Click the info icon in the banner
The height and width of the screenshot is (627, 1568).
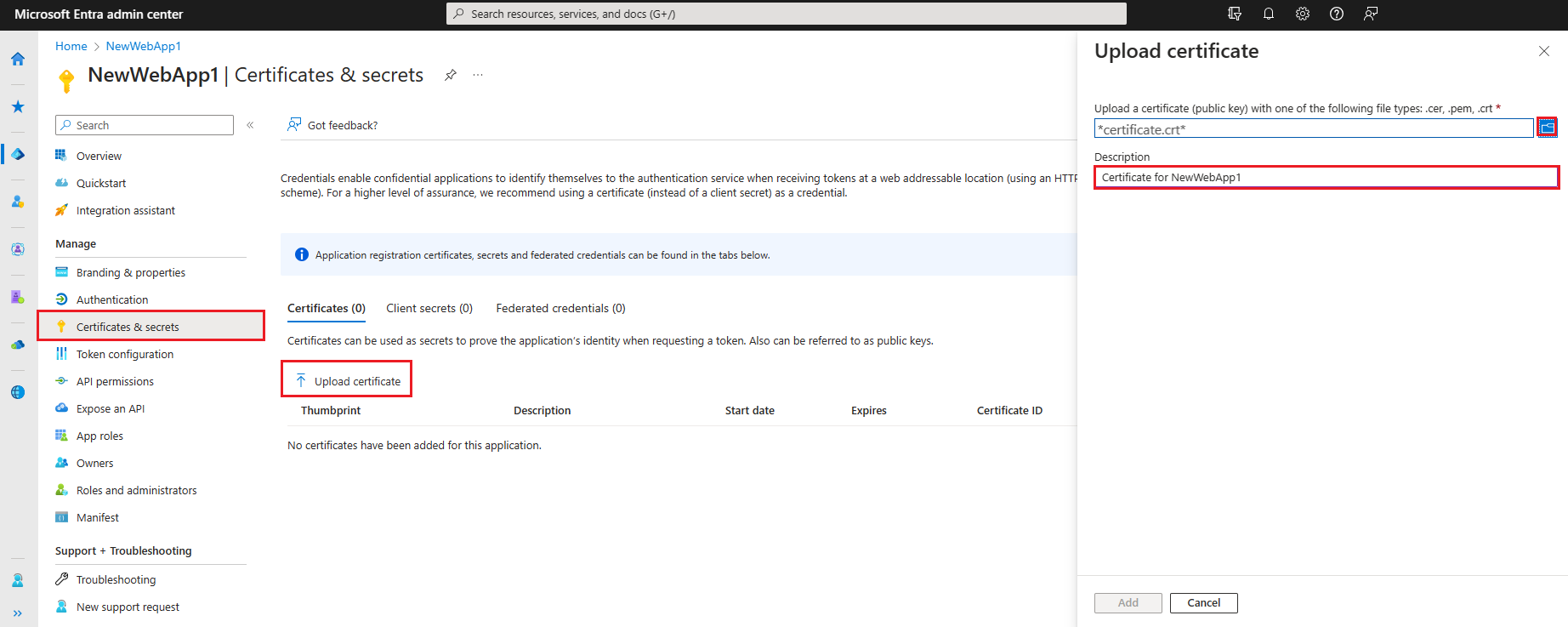301,254
